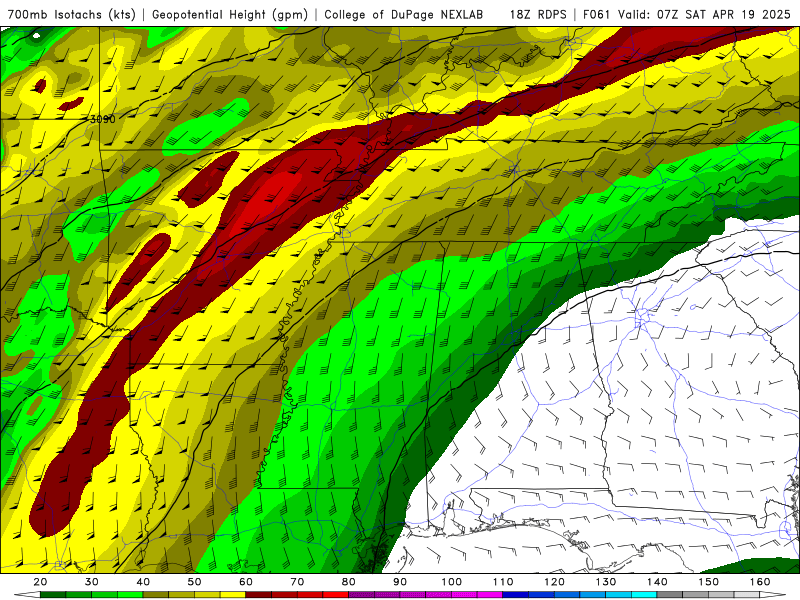The image size is (800, 600).
Task: Click the 'College of DuPage NEXLAB' header text
Action: (403, 14)
